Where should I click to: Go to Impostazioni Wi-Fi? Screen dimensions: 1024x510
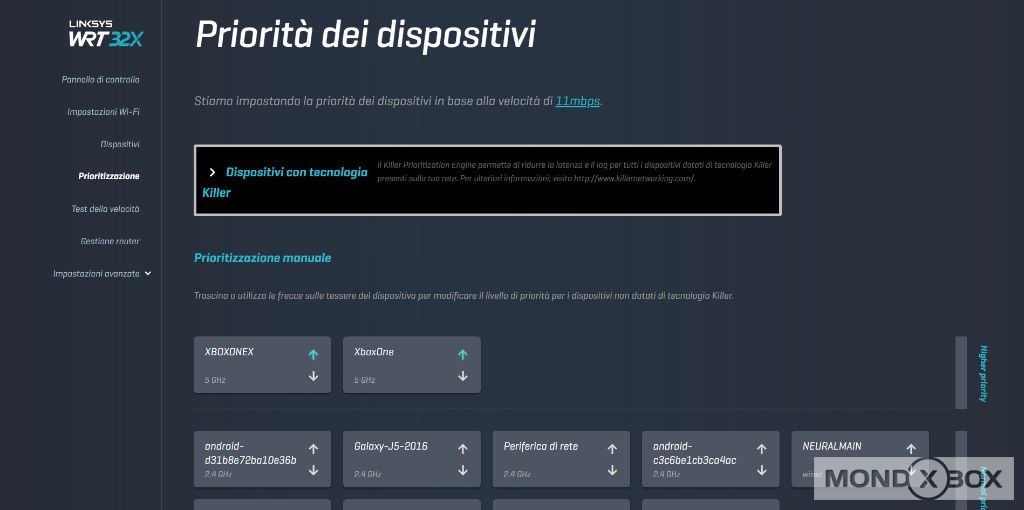point(103,111)
